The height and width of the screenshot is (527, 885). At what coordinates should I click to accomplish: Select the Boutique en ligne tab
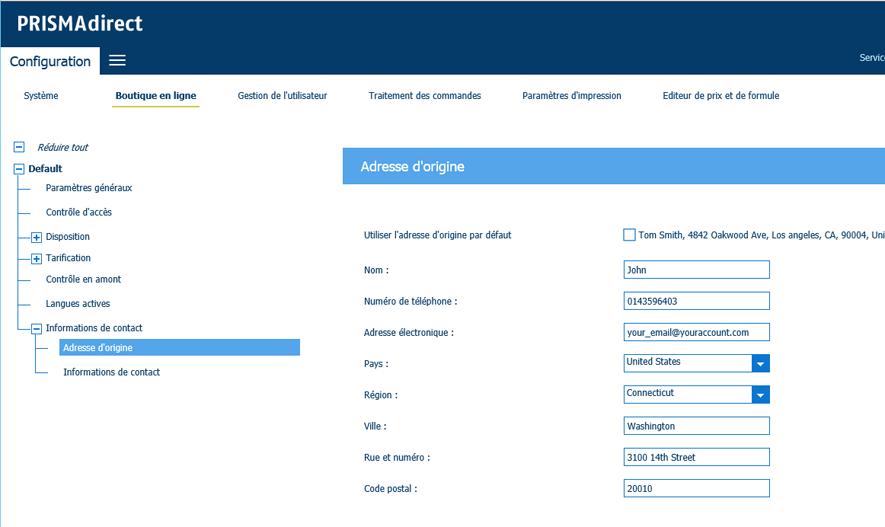point(156,95)
